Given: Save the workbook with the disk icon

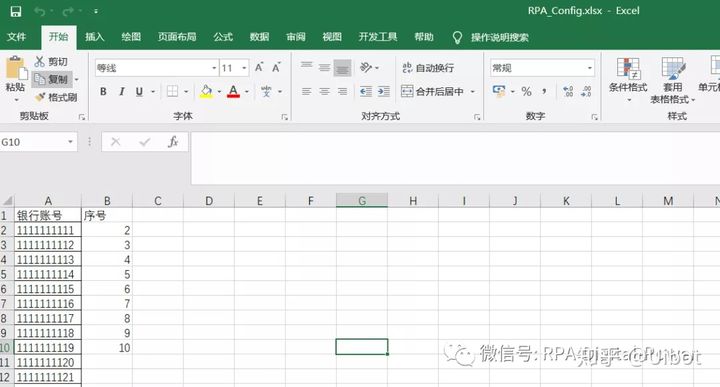Looking at the screenshot, I should 16,11.
